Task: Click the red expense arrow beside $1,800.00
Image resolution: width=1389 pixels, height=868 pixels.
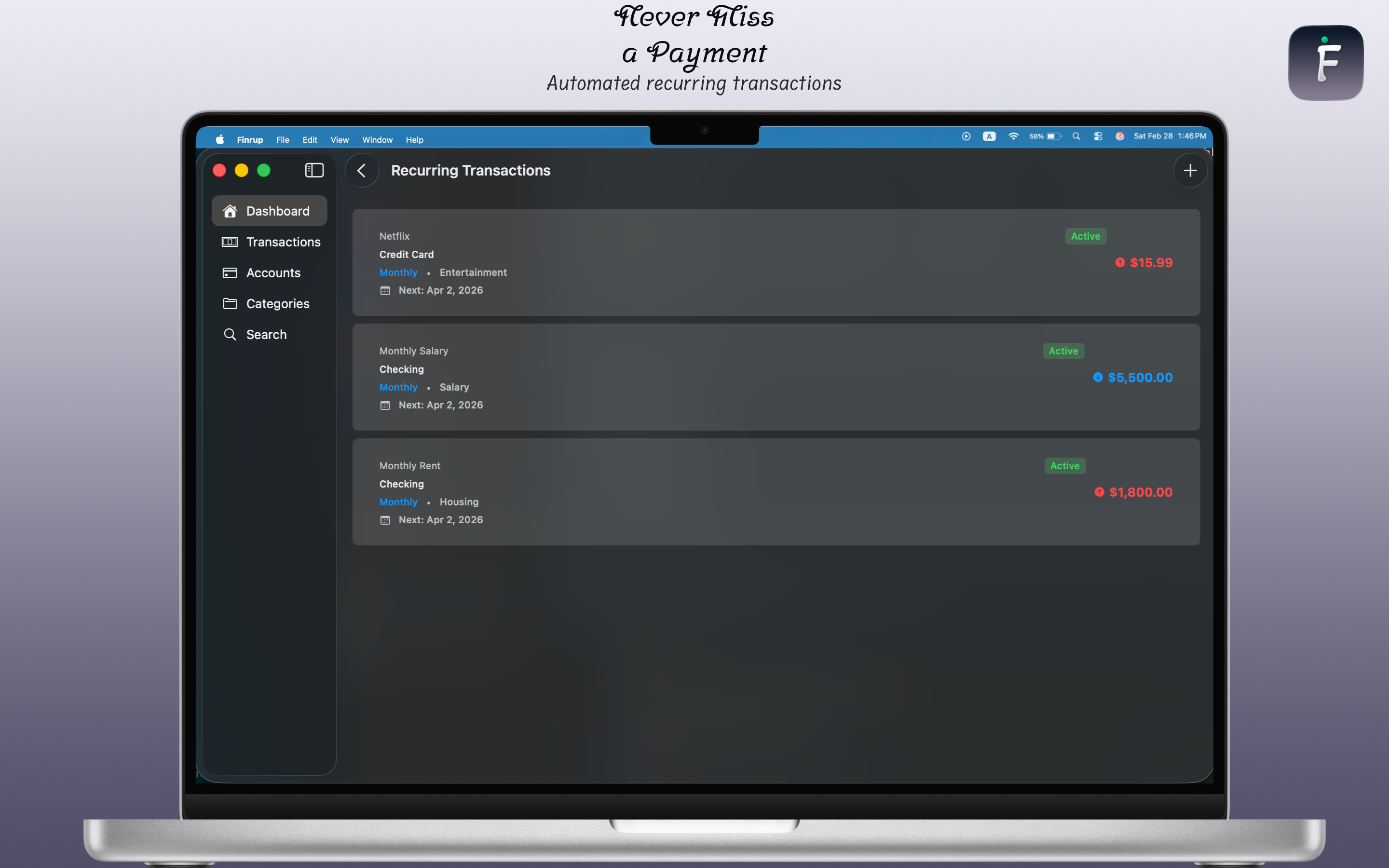Action: click(x=1099, y=492)
